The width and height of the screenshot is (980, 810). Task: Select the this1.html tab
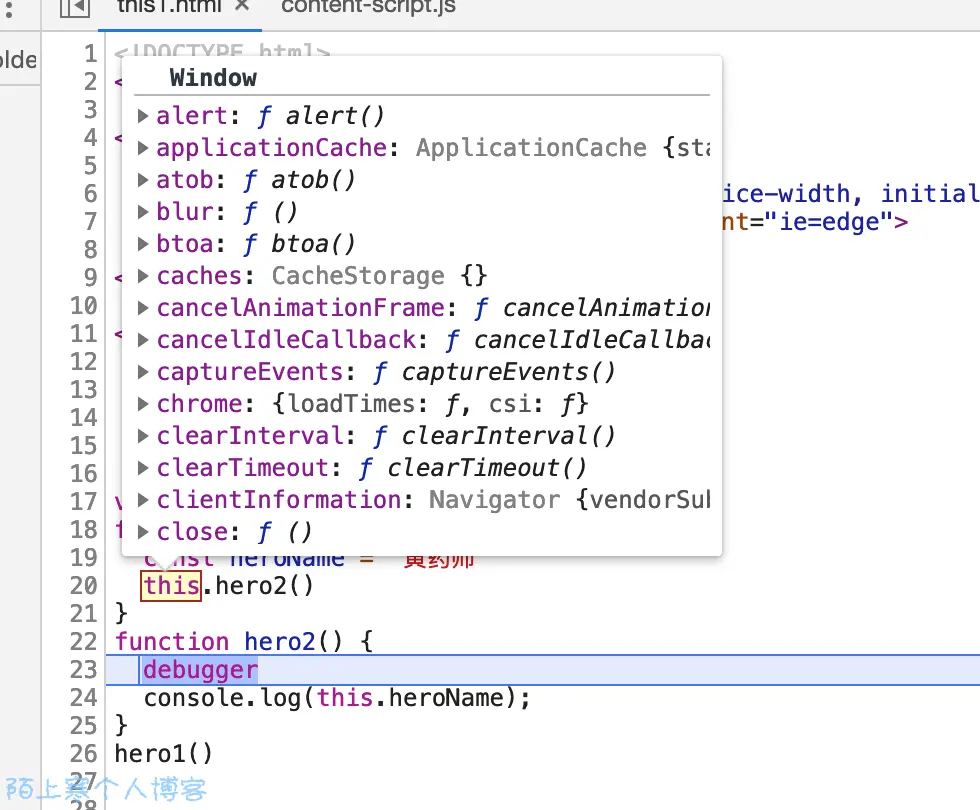click(x=169, y=6)
